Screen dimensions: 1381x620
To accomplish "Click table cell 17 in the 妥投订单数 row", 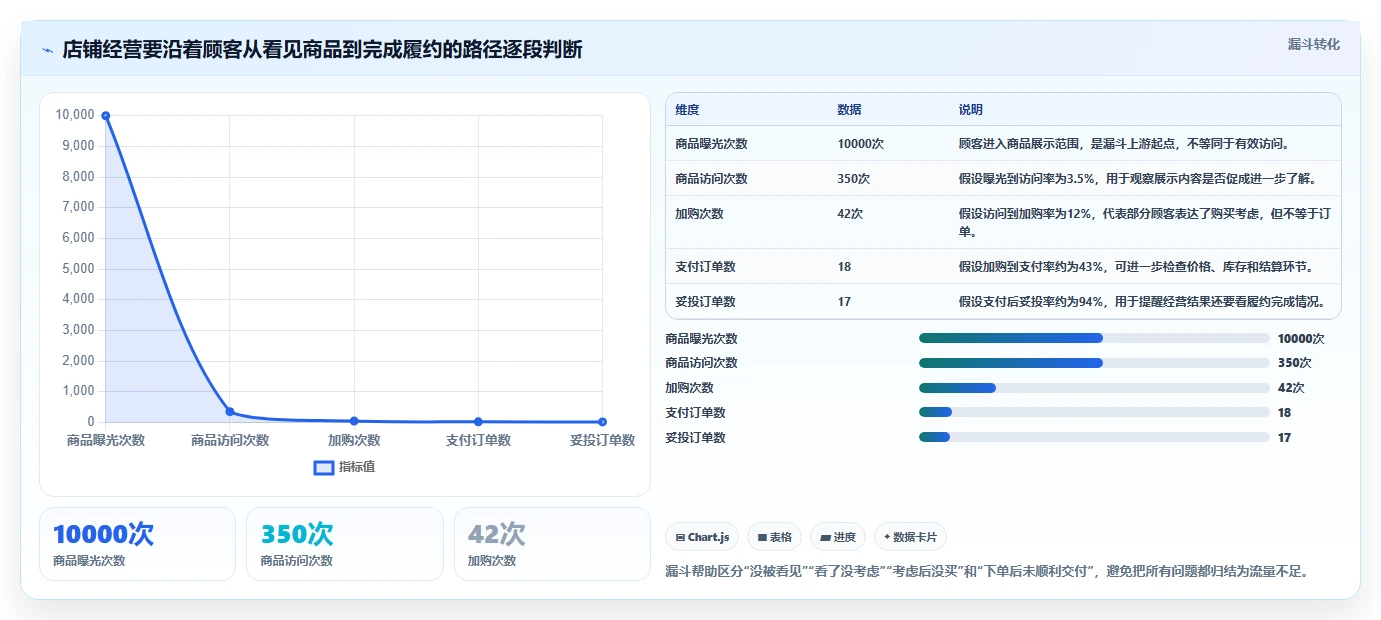I will click(844, 301).
